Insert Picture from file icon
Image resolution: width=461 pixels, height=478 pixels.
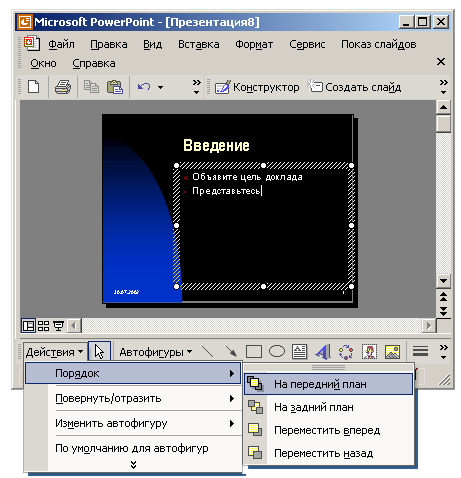[x=392, y=352]
